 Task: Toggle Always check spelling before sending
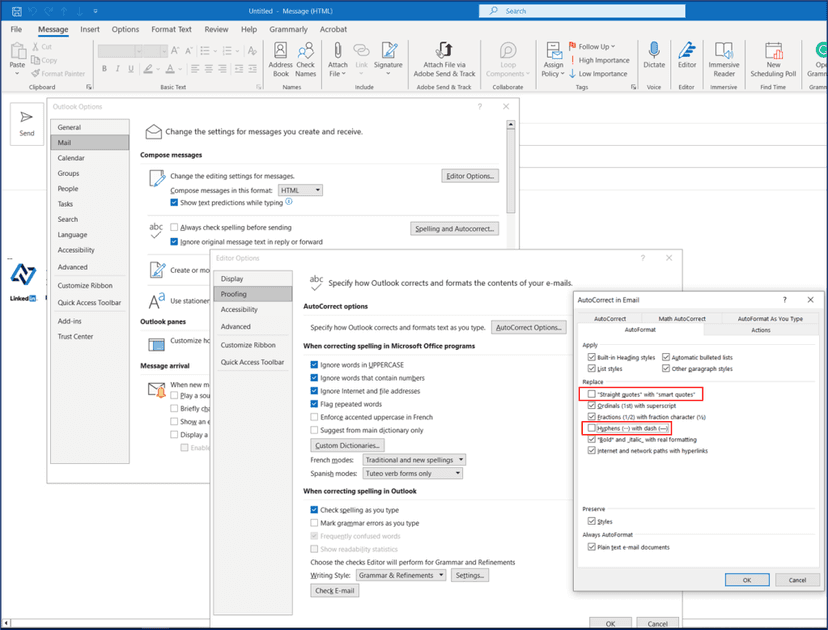point(175,228)
